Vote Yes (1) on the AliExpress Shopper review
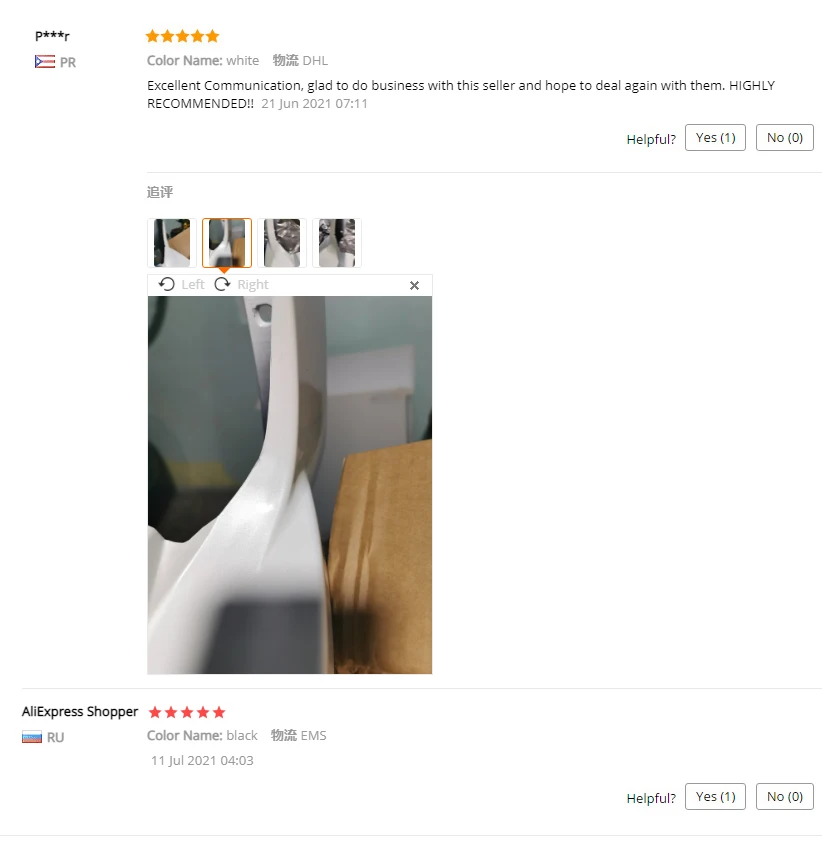822x857 pixels. click(x=715, y=797)
